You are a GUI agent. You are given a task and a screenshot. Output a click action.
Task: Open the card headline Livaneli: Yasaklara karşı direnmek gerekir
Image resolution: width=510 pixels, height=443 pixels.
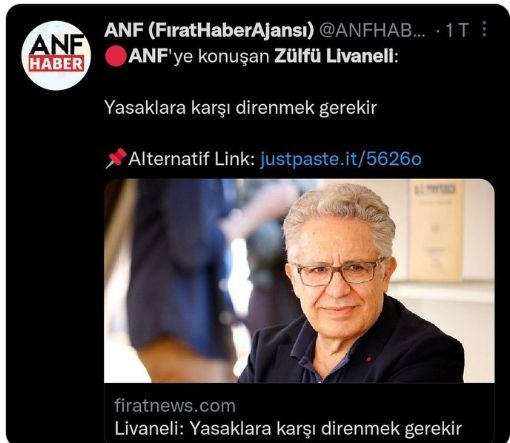(288, 428)
